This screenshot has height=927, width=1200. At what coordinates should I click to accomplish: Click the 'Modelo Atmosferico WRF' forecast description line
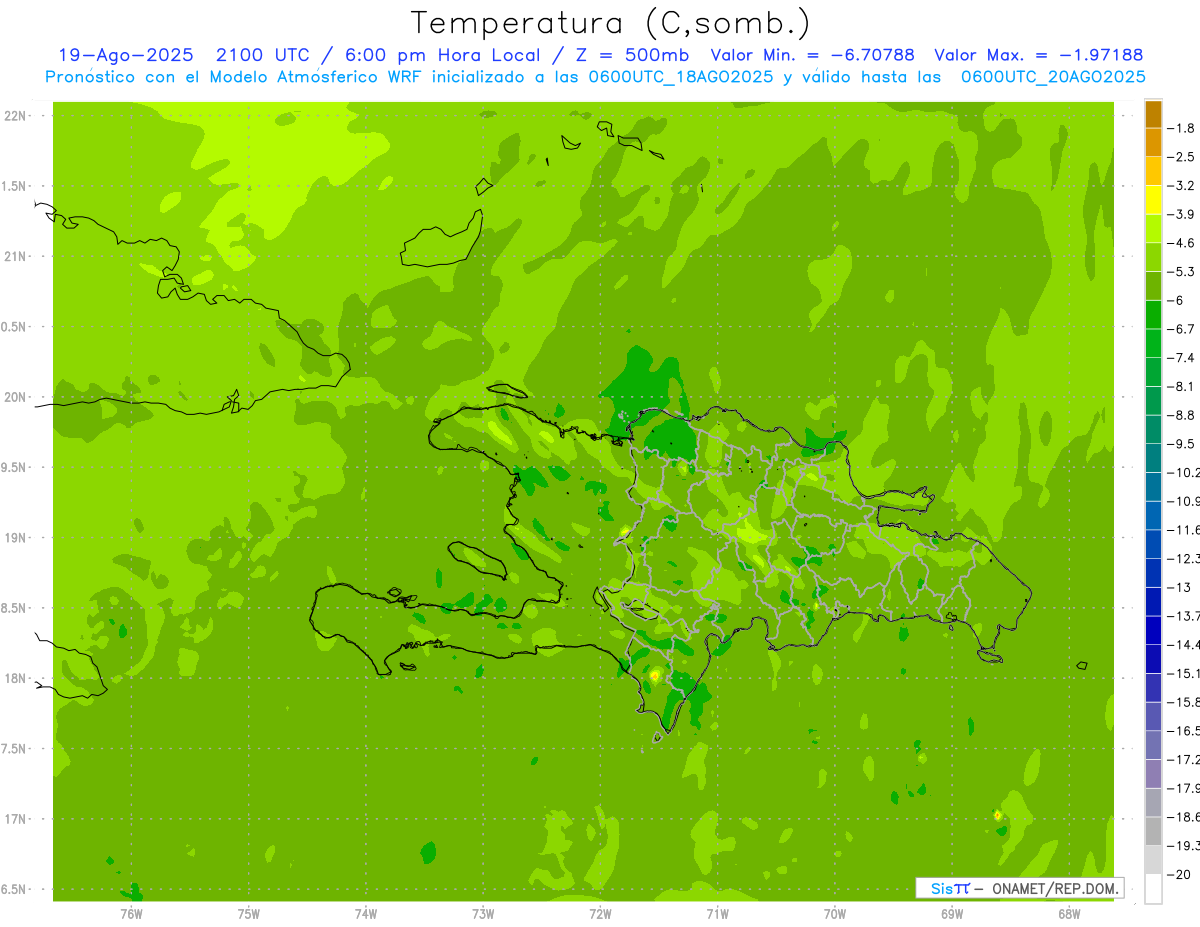coord(595,76)
